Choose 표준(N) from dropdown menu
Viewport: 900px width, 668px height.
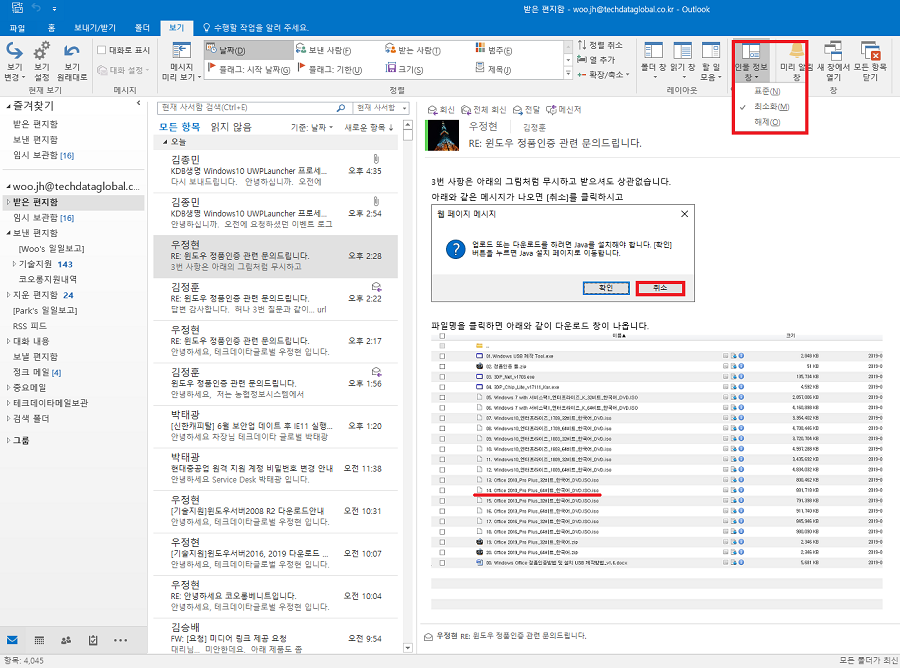[767, 91]
